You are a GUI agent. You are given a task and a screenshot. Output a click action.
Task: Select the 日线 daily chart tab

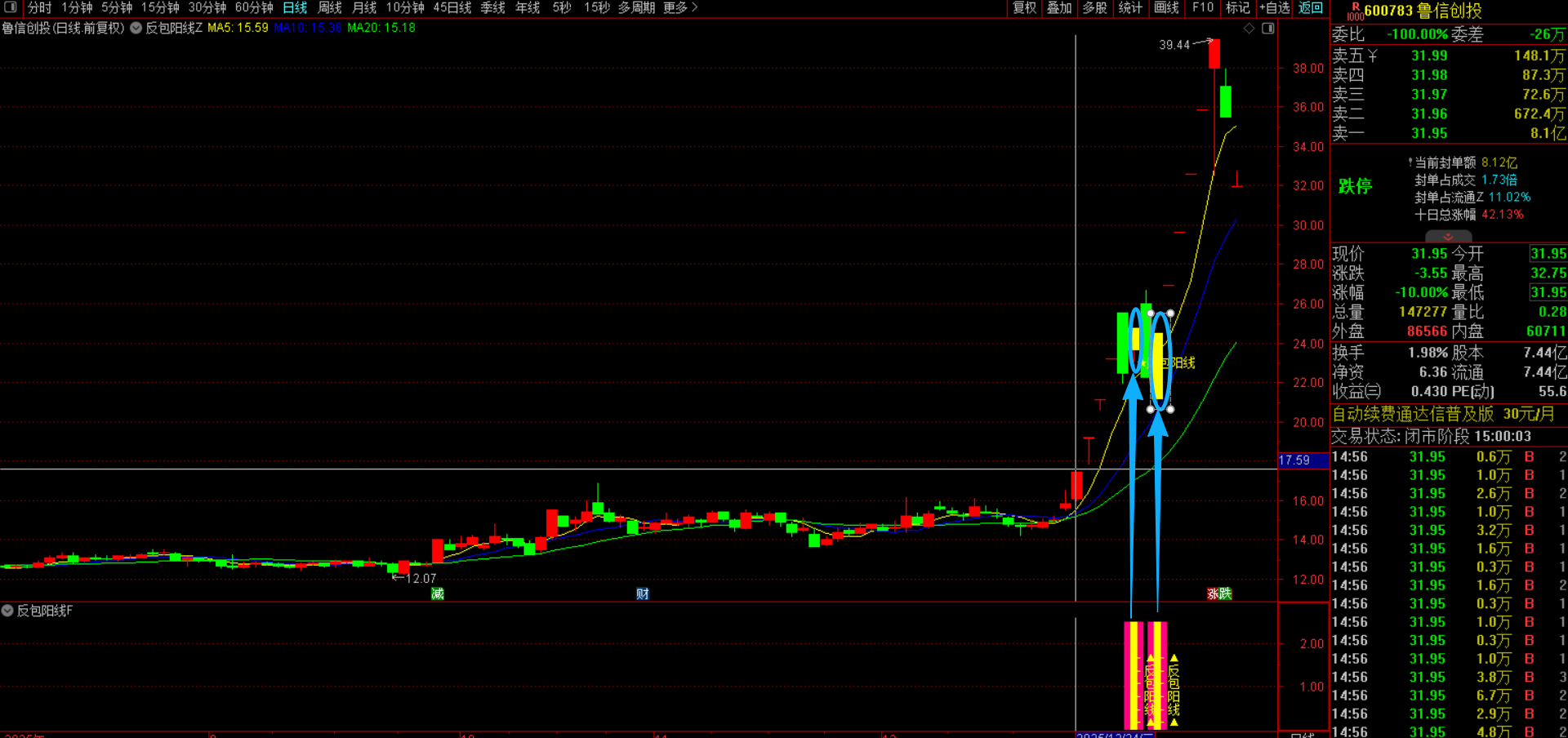coord(295,7)
